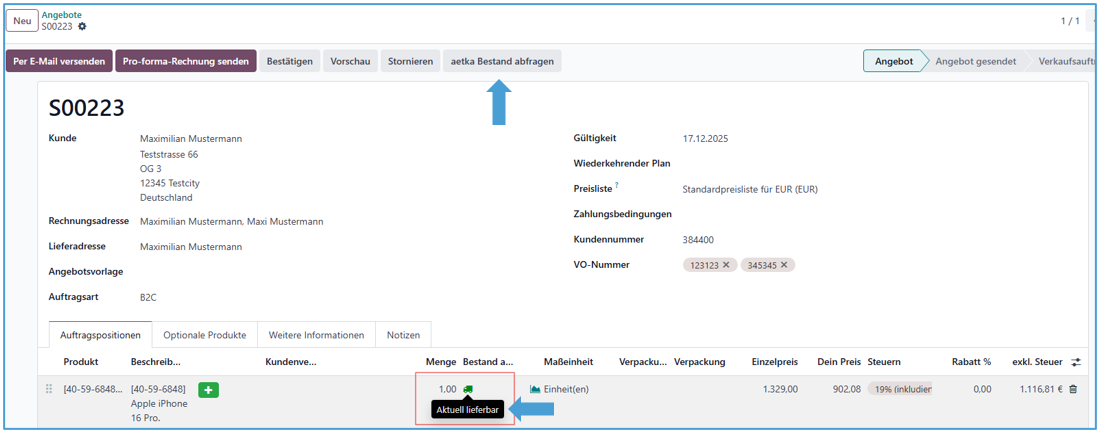Delete the order line with trash icon

point(1073,389)
